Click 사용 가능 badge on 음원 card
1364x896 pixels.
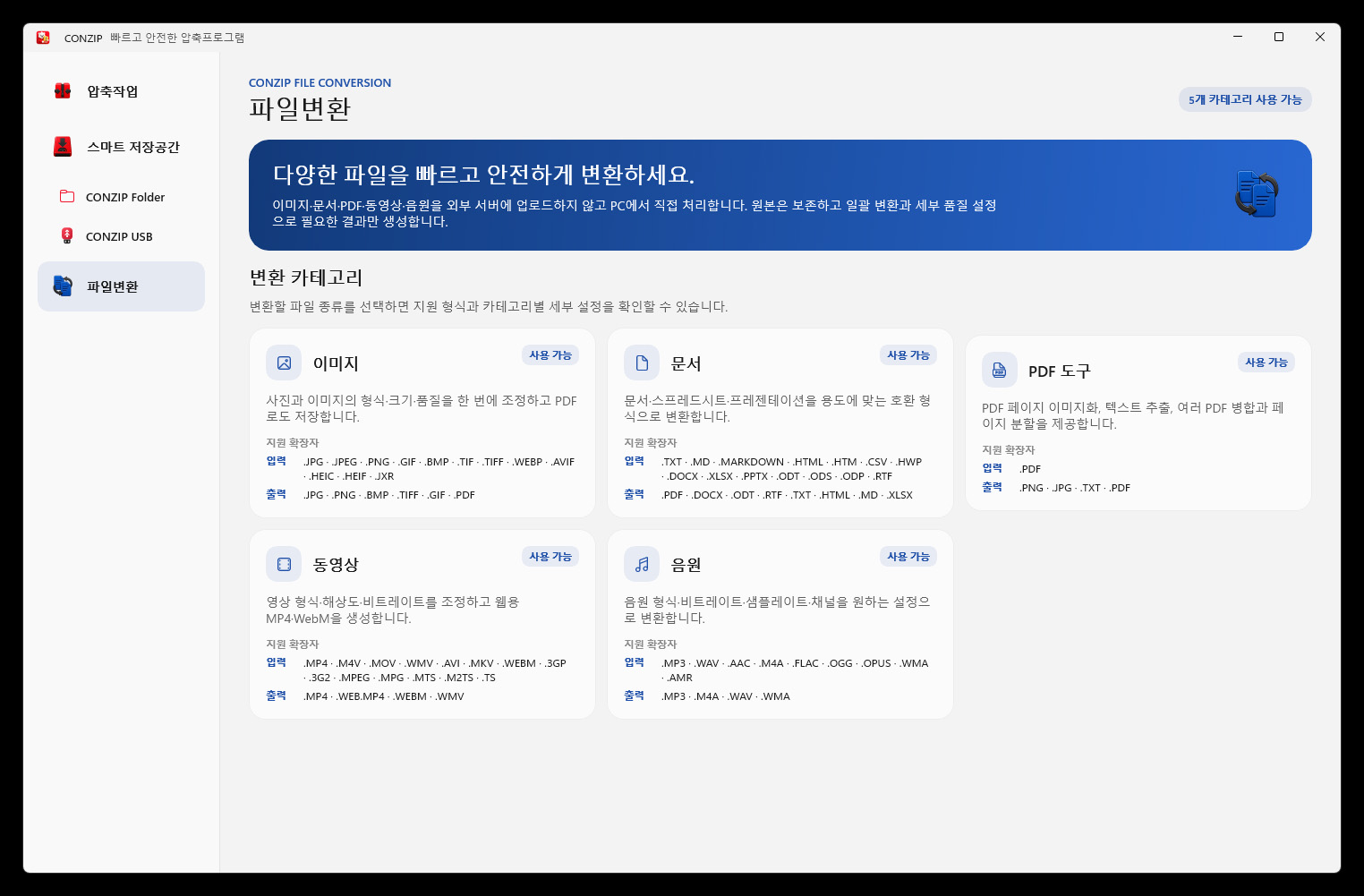pyautogui.click(x=908, y=557)
